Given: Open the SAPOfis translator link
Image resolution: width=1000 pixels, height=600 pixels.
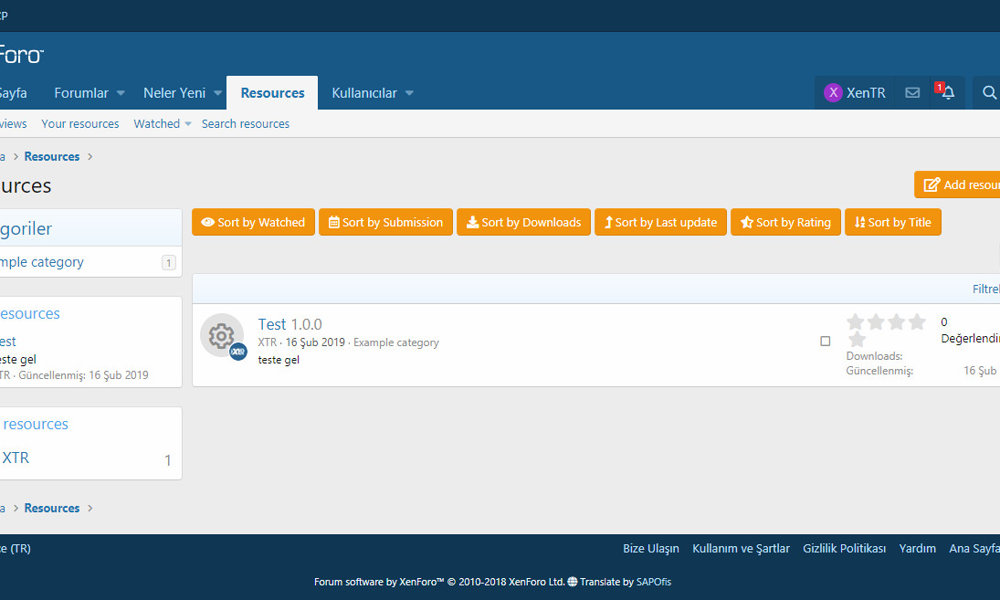Looking at the screenshot, I should (x=654, y=582).
